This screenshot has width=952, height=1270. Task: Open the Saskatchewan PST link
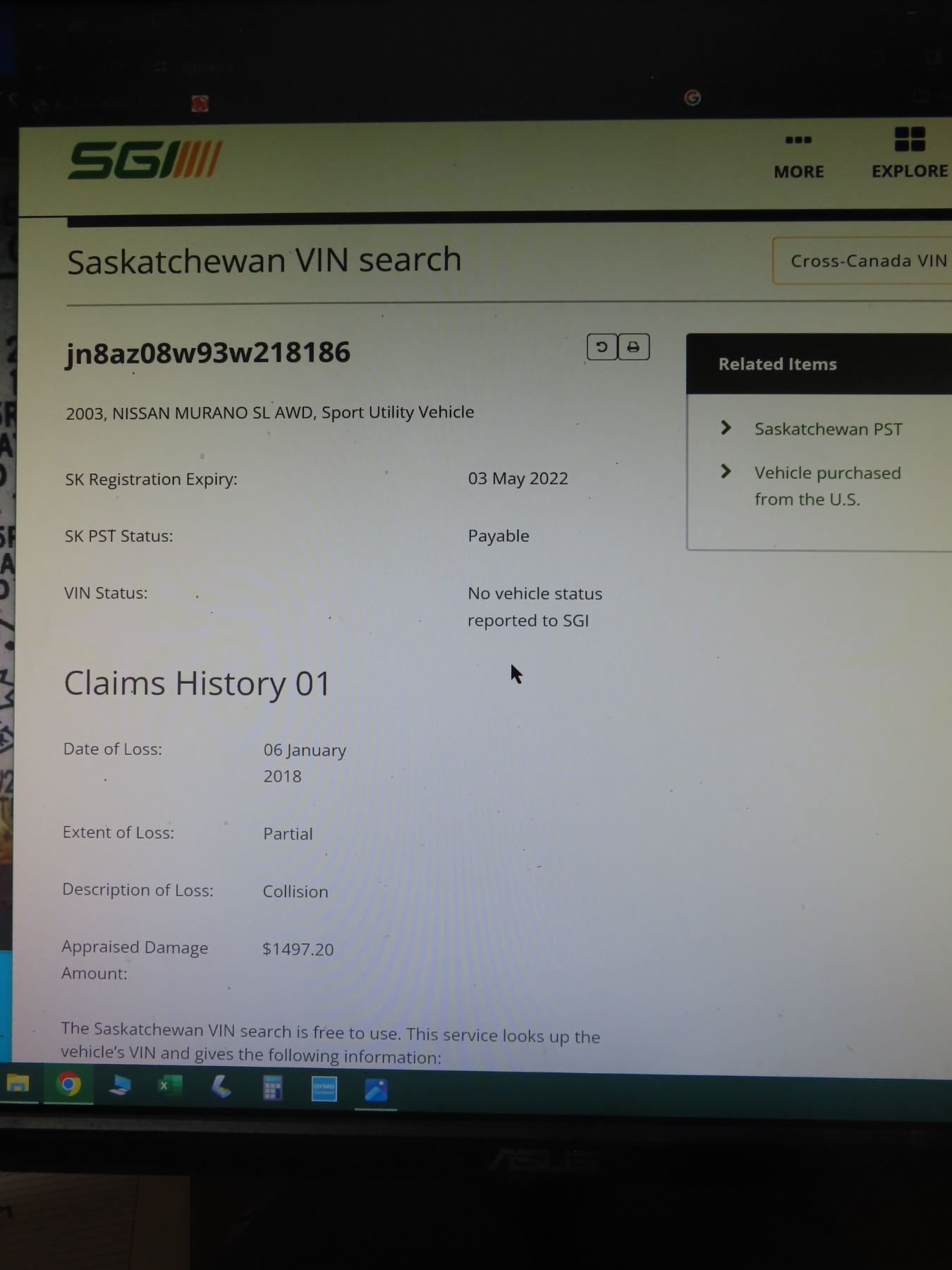point(828,429)
